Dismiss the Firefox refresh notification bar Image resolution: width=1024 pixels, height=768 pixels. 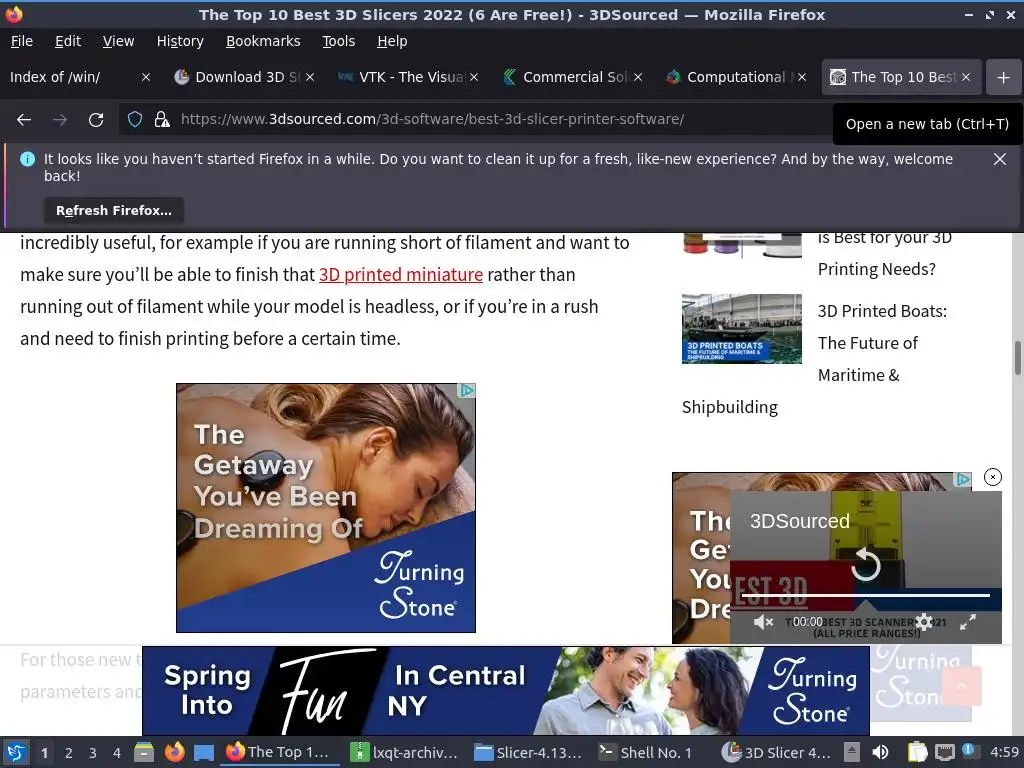click(1000, 159)
